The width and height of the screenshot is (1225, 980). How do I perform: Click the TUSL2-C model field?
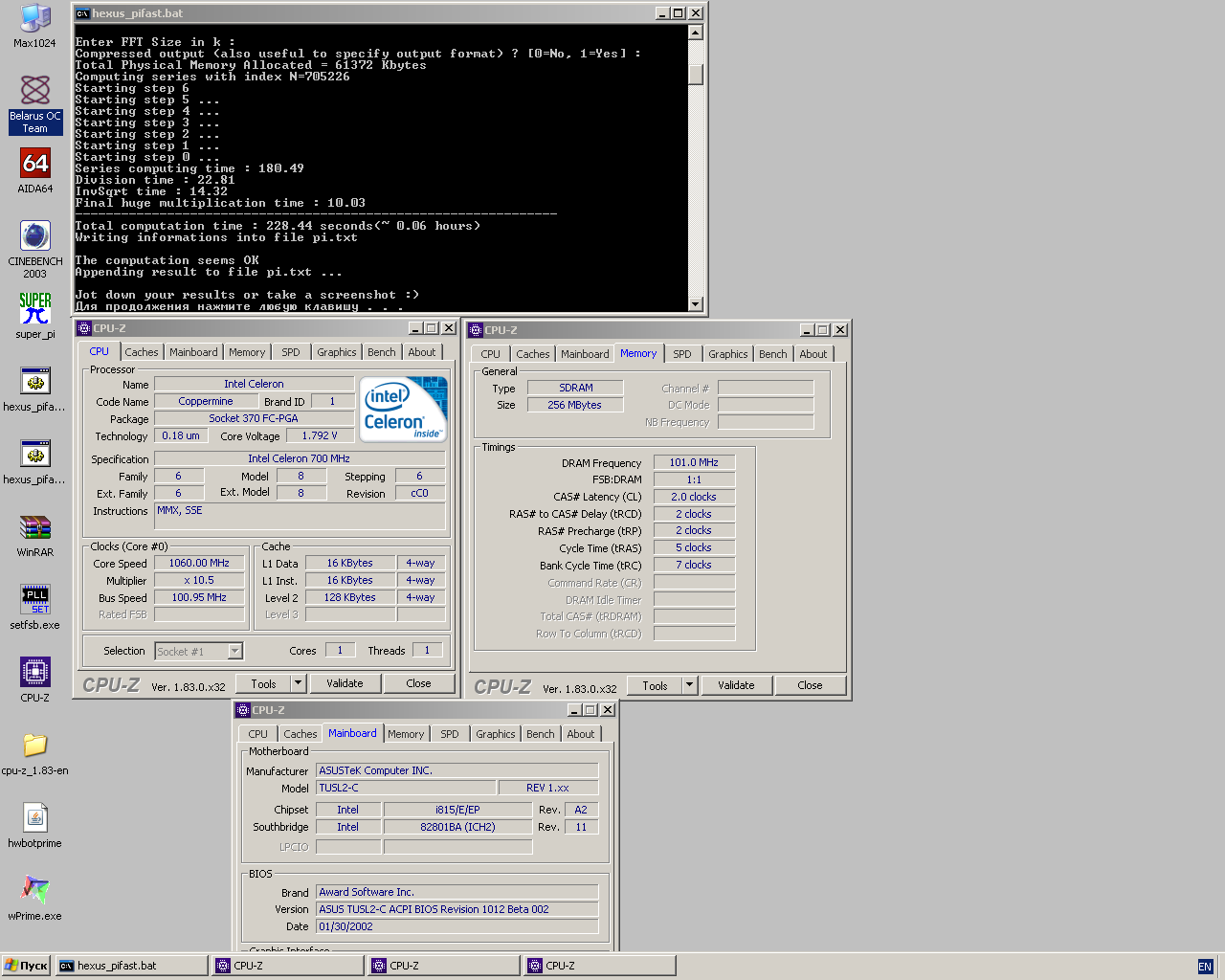point(407,788)
